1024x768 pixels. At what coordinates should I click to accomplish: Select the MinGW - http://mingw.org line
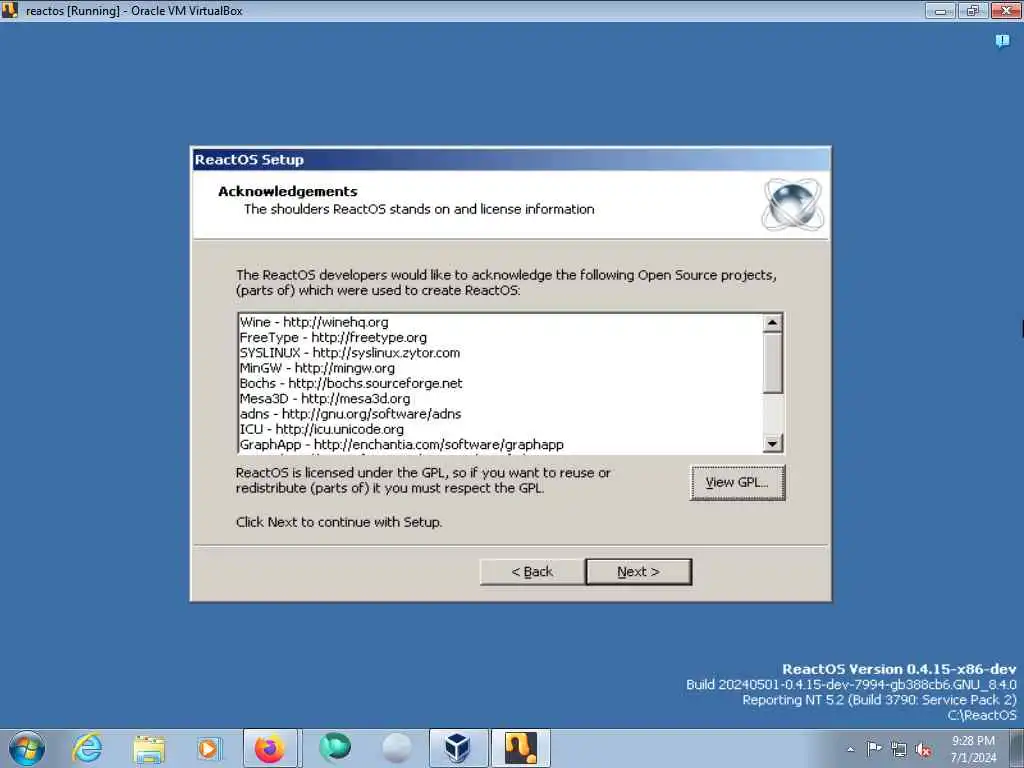point(317,368)
